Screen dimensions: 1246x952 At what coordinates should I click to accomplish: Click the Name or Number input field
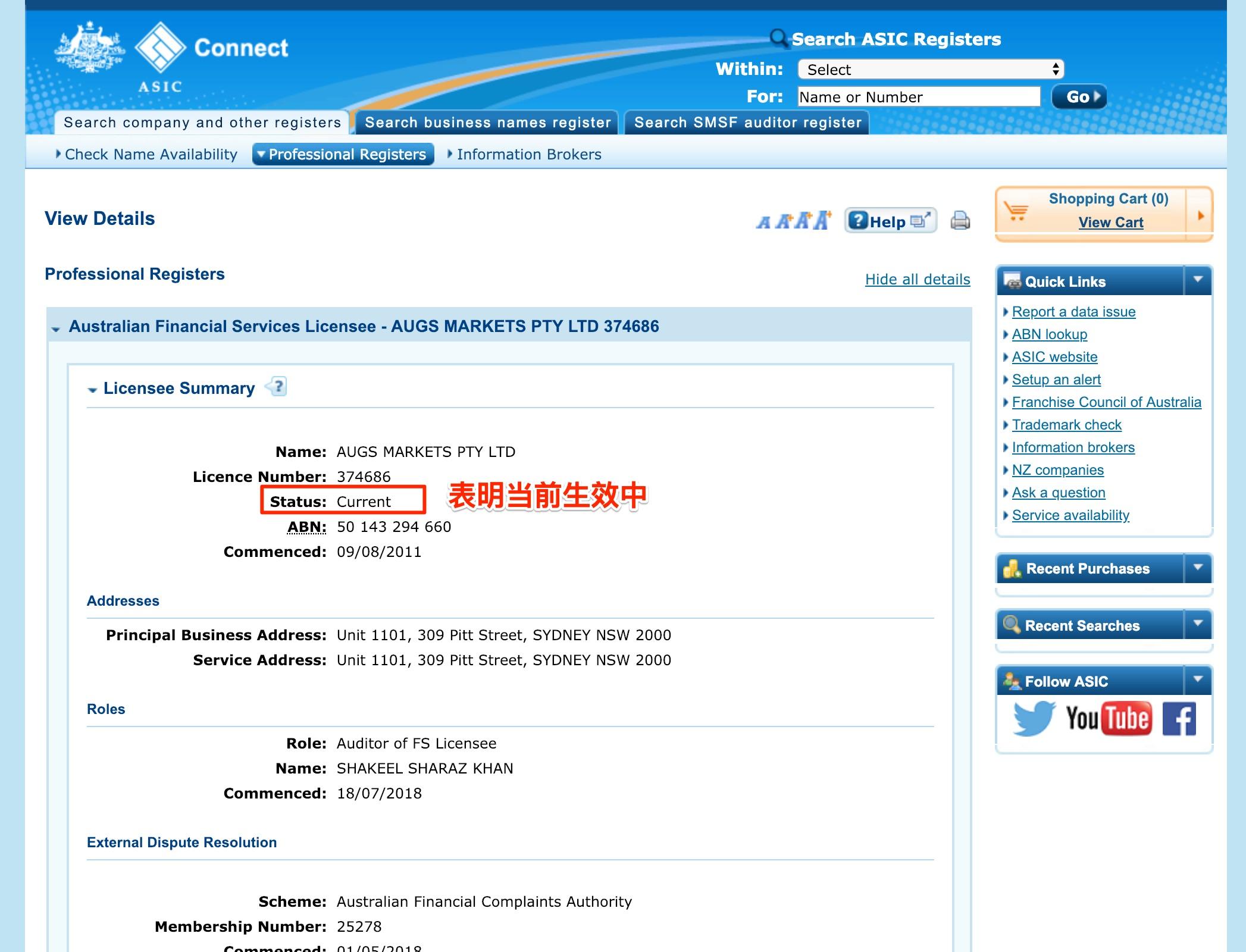[918, 96]
